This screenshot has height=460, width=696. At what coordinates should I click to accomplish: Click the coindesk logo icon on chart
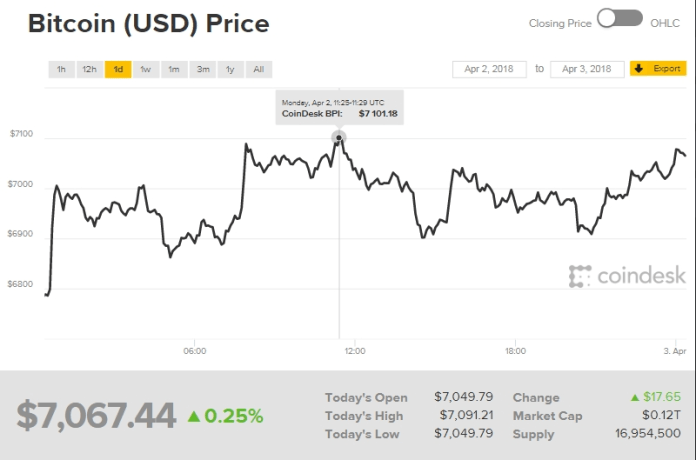coord(579,276)
